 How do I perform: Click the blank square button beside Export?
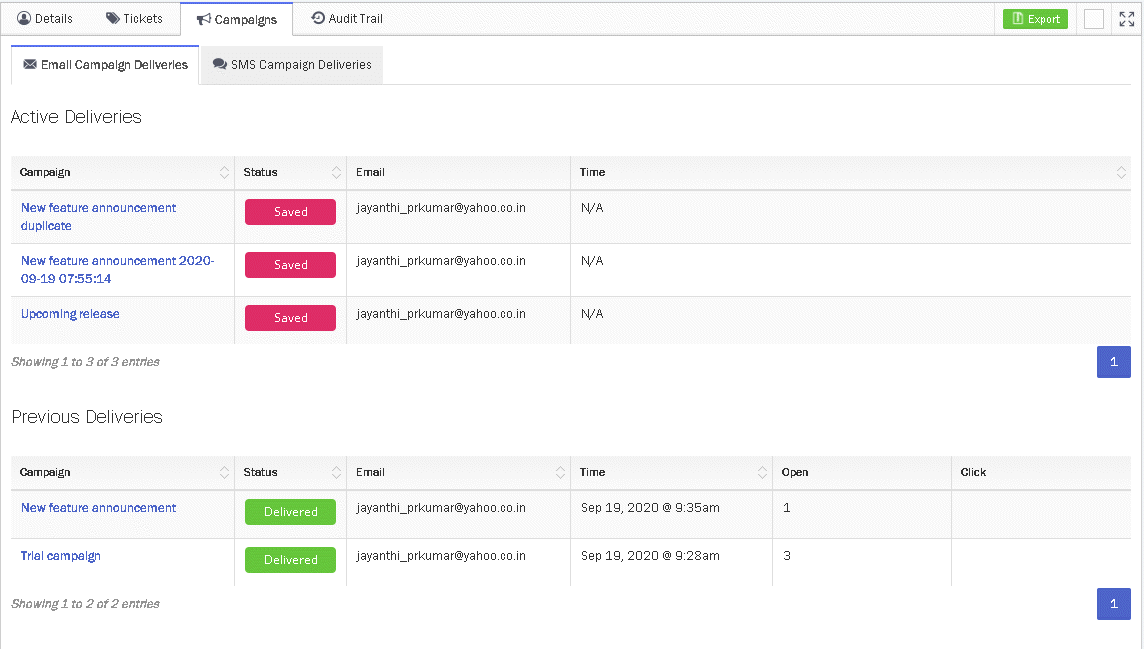(x=1094, y=19)
